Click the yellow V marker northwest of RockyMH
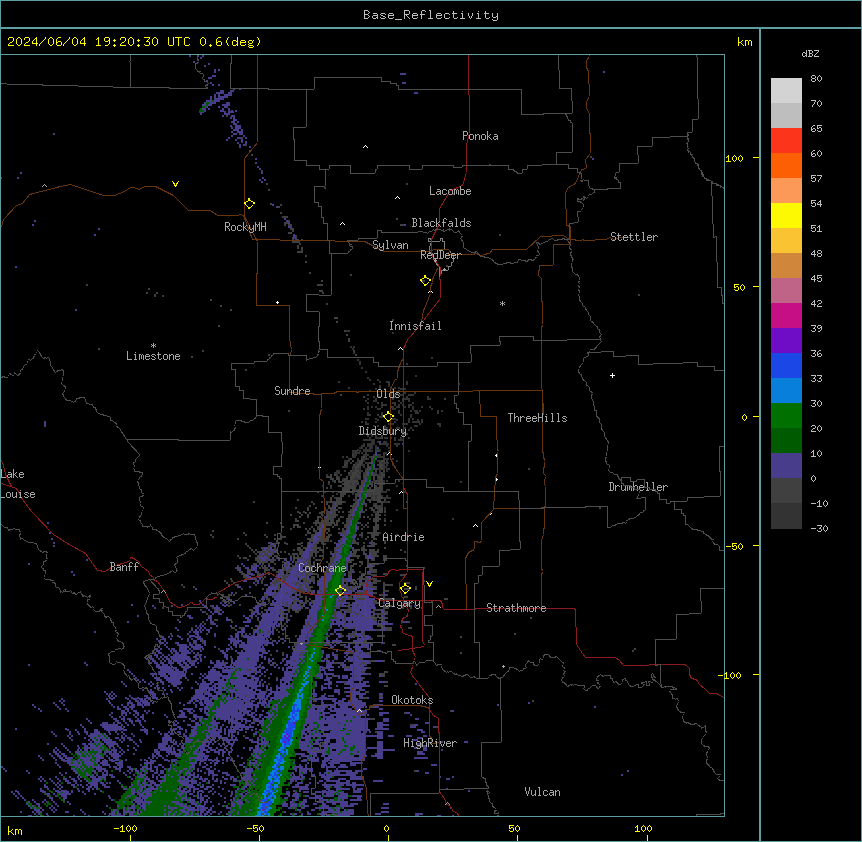Image resolution: width=862 pixels, height=842 pixels. point(175,184)
